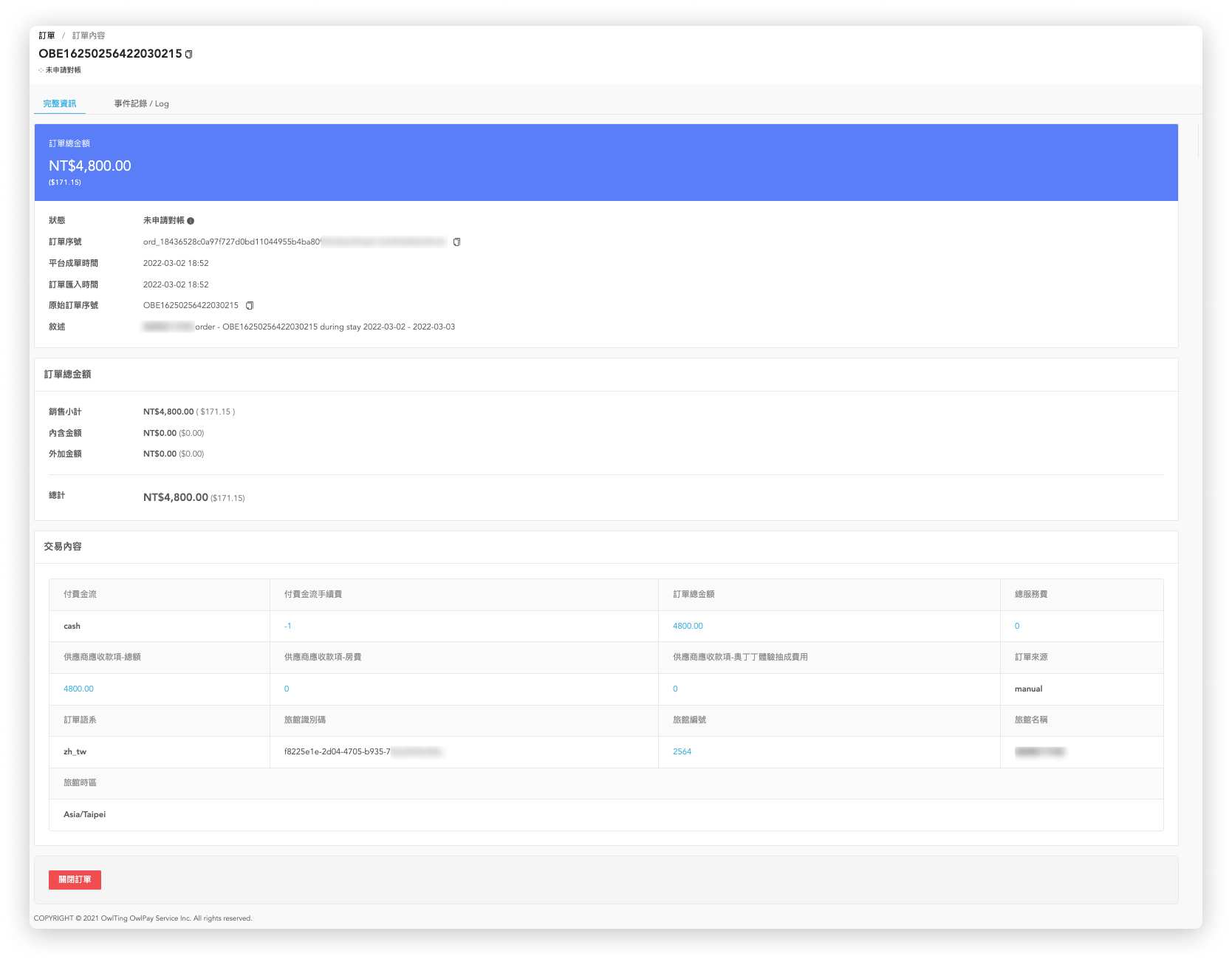Click the manual order source cell
The height and width of the screenshot is (962, 1232).
1081,689
